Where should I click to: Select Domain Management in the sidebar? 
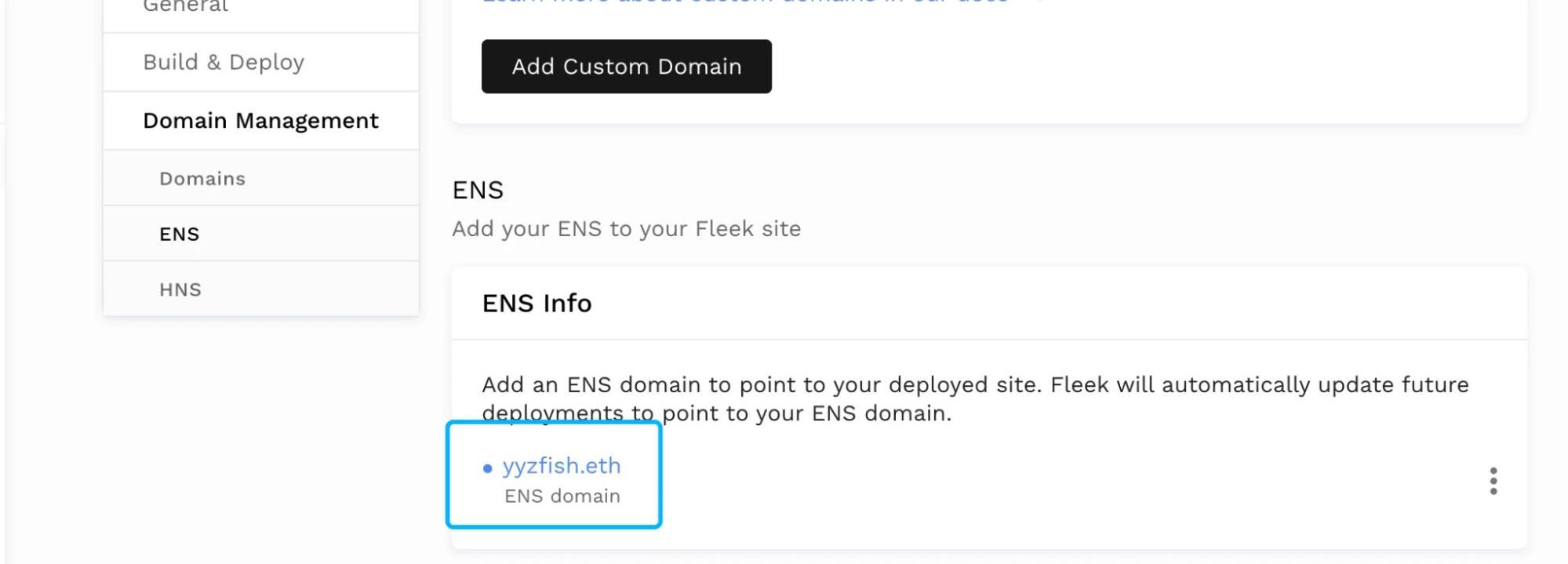coord(260,121)
